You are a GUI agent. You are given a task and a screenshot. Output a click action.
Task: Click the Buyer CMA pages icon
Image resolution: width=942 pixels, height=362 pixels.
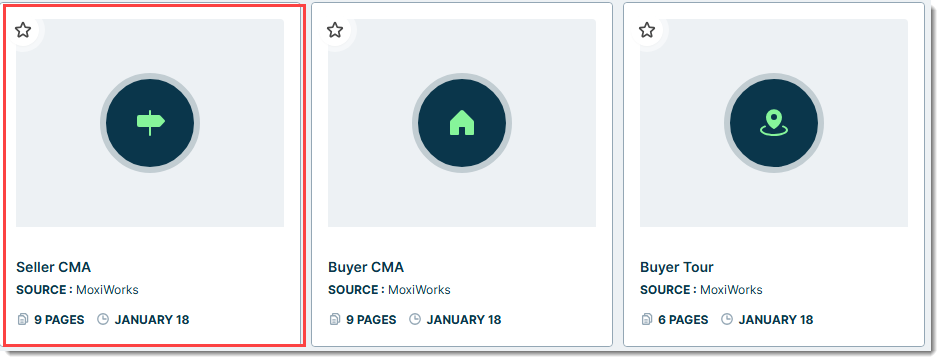click(x=335, y=319)
